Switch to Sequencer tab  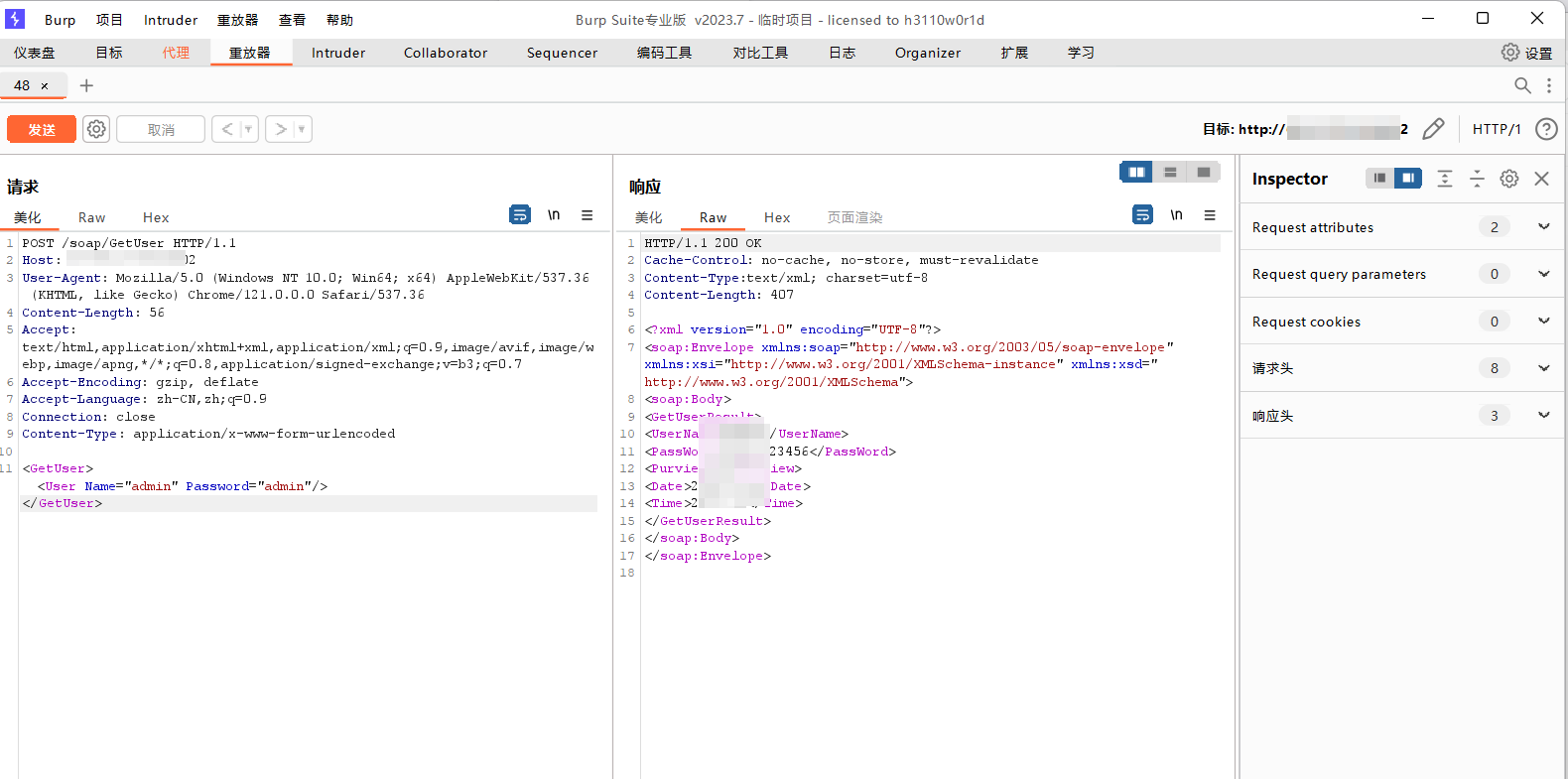[x=562, y=53]
